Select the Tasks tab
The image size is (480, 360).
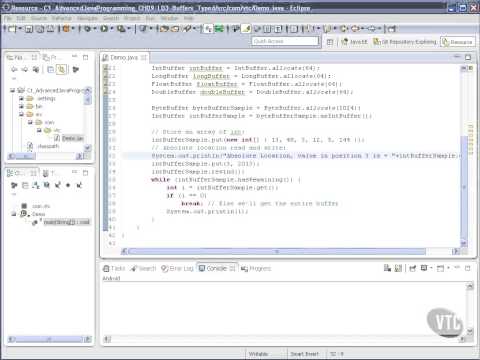coord(114,268)
